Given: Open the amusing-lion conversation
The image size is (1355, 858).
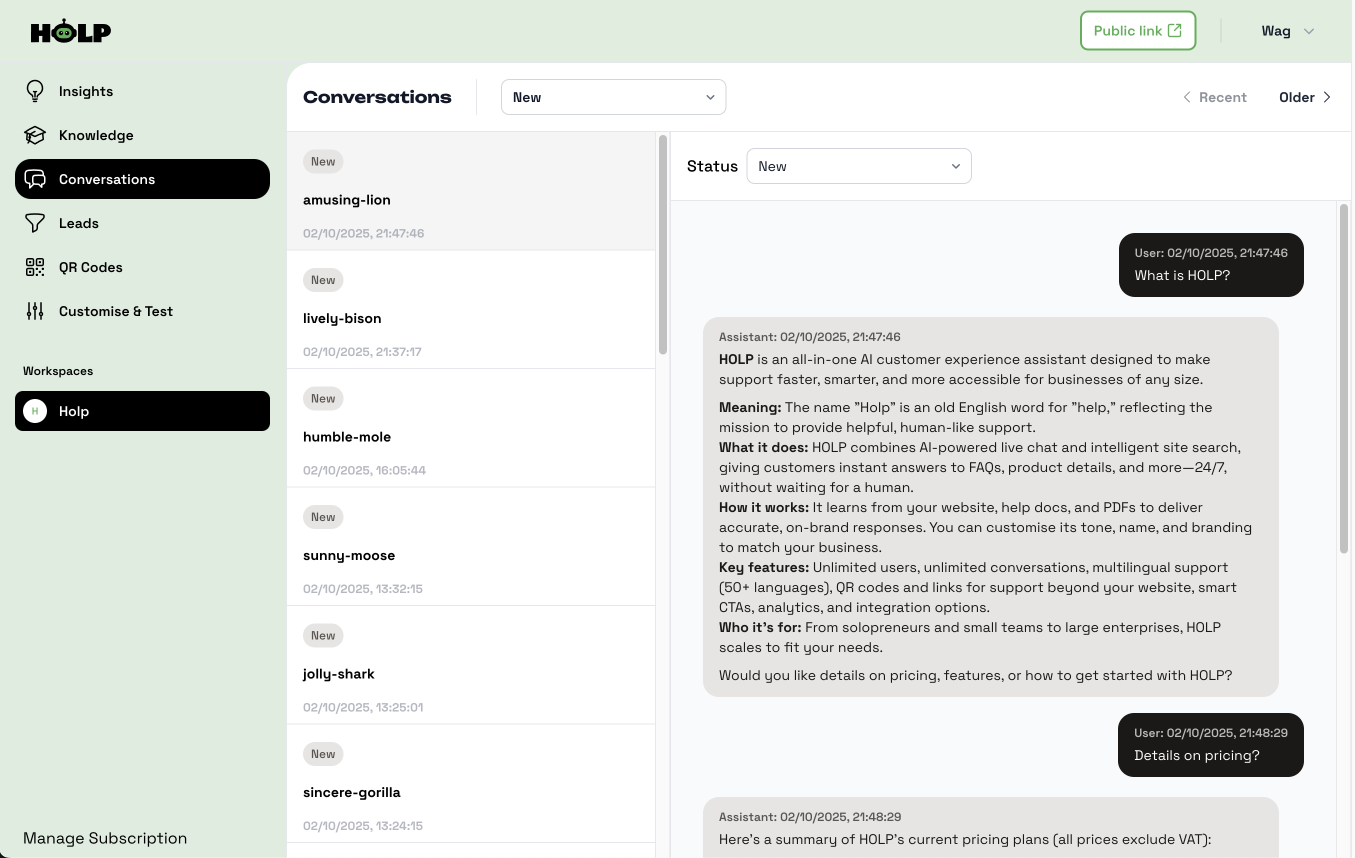Looking at the screenshot, I should [471, 191].
